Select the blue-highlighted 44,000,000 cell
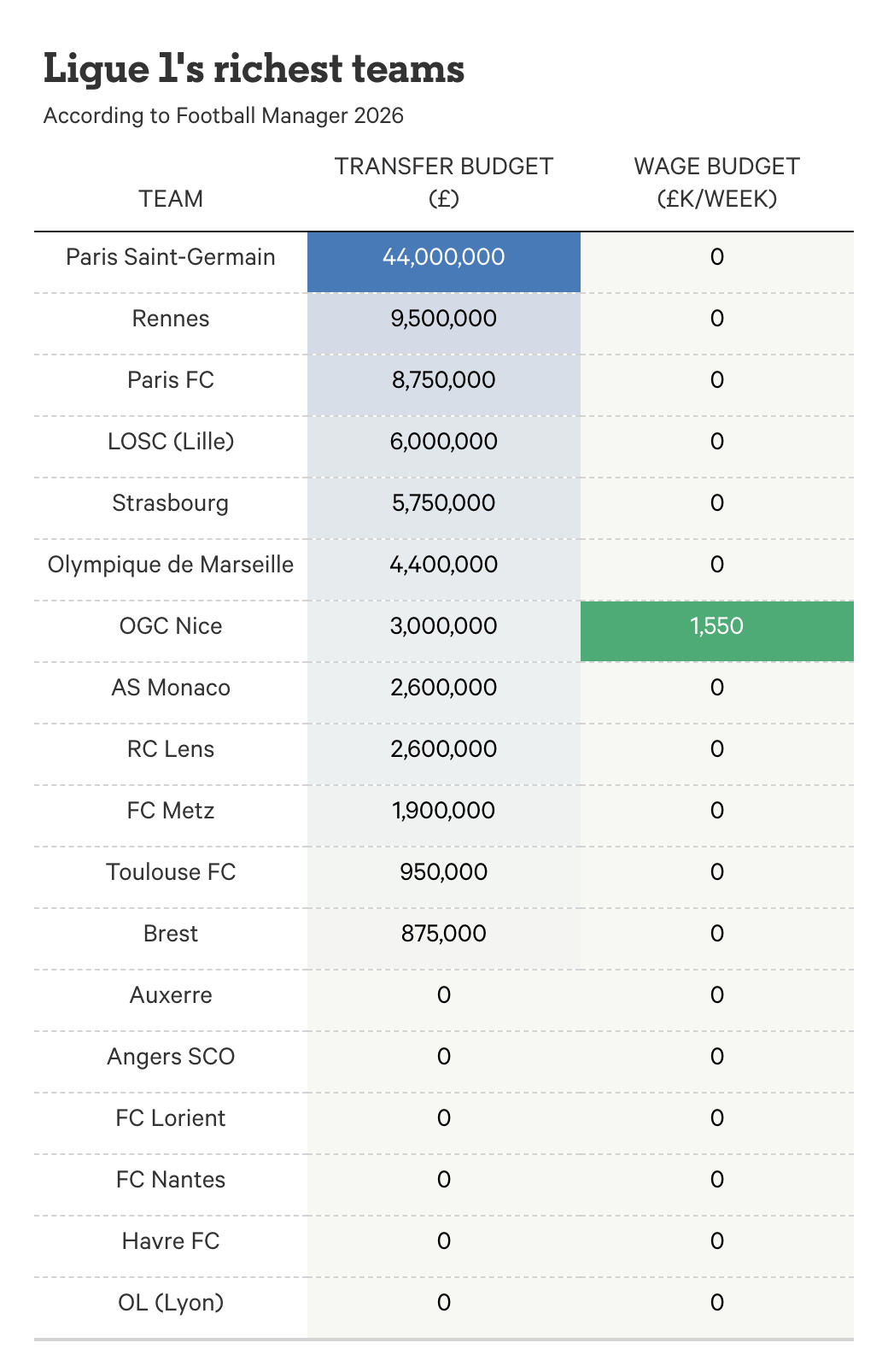Viewport: 888px width, 1372px height. pos(443,257)
